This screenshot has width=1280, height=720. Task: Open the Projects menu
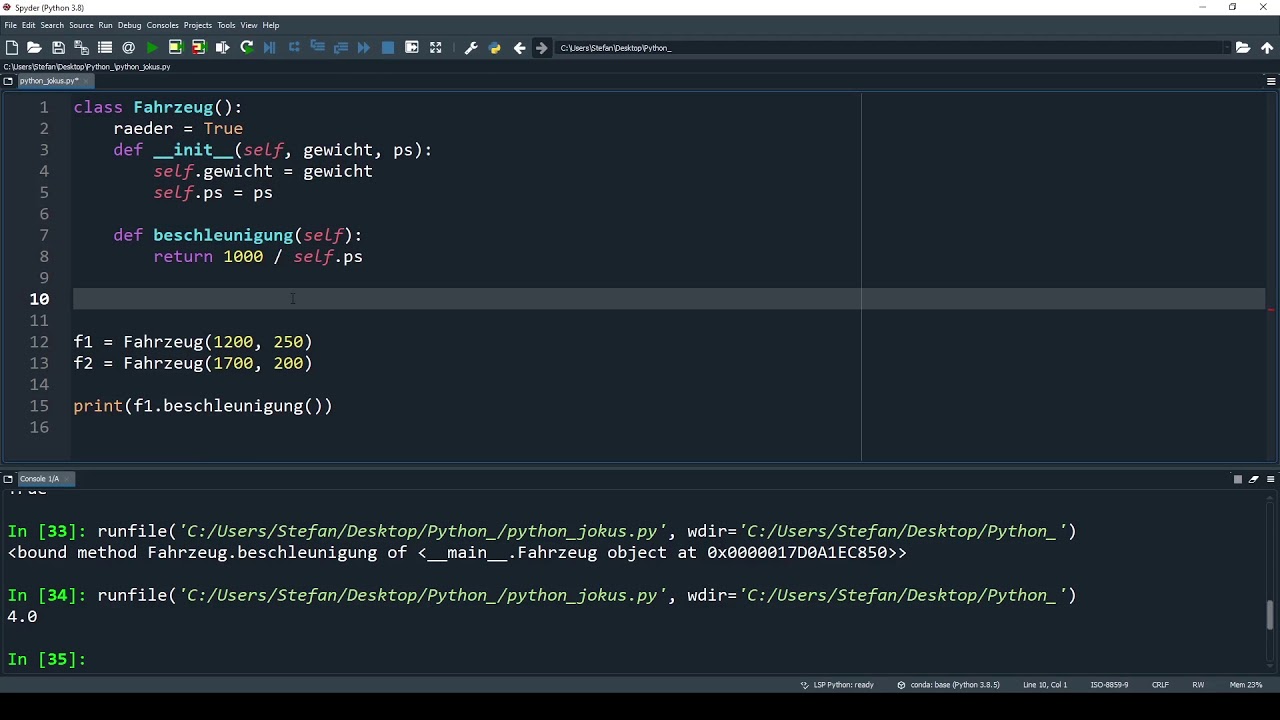tap(197, 25)
